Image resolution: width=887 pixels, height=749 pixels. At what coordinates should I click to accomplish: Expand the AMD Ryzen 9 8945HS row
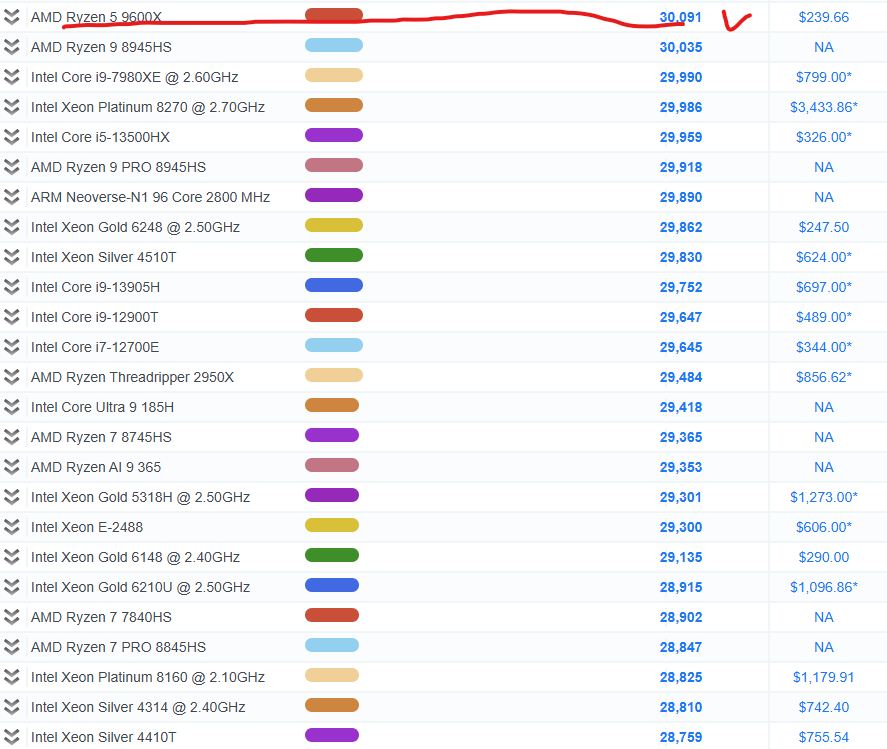click(x=11, y=47)
